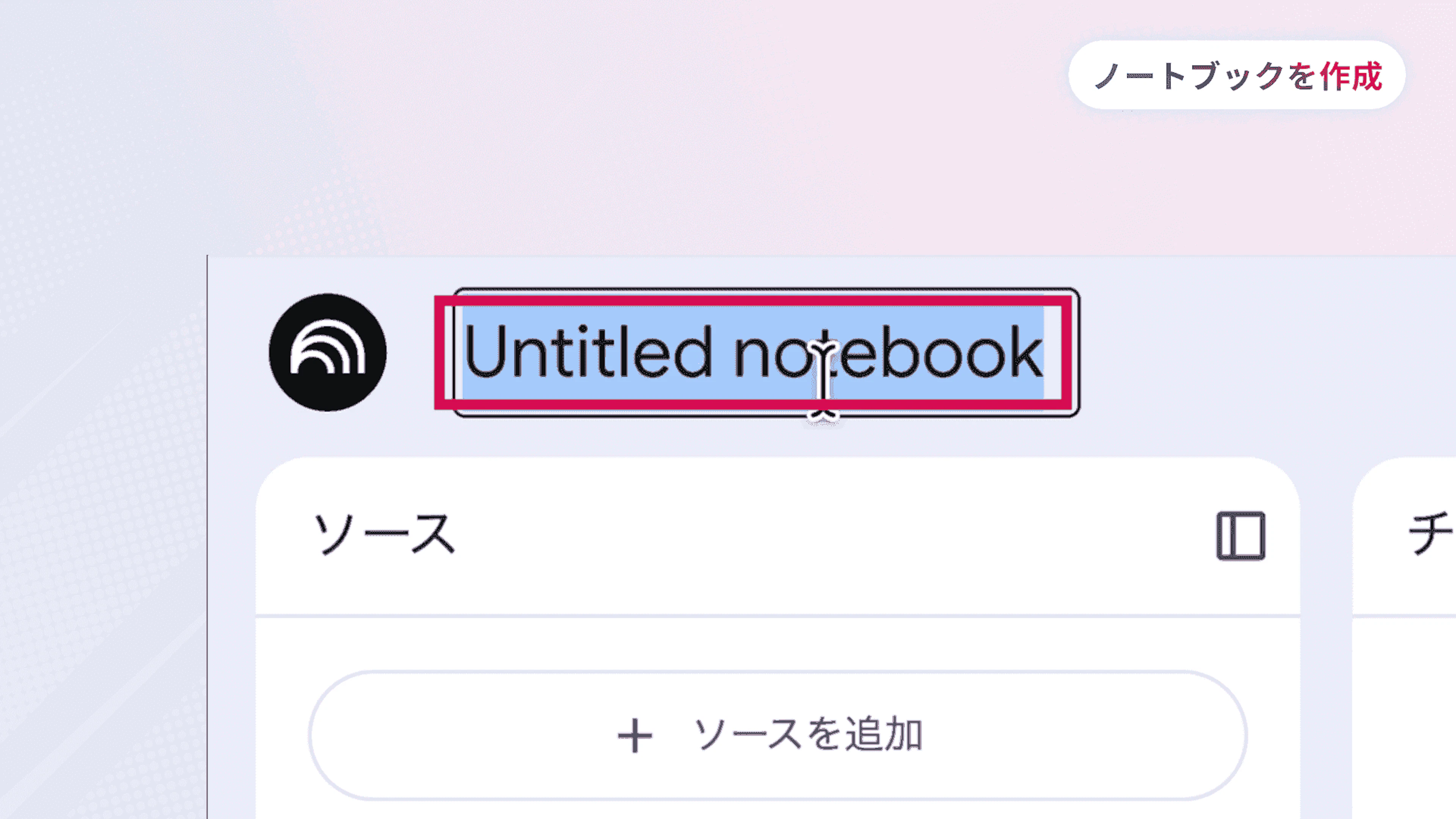
Task: Open the NotebookLM logo home icon
Action: coord(328,352)
